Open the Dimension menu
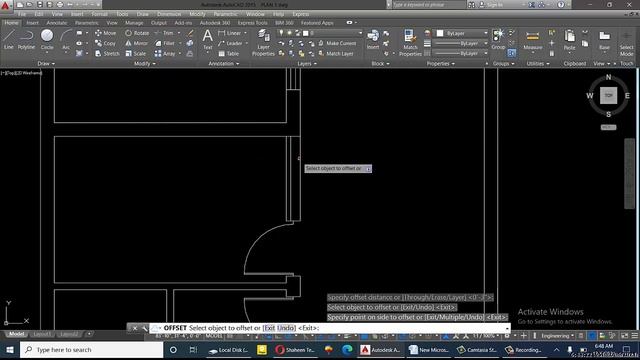This screenshot has height=360, width=640. 169,14
